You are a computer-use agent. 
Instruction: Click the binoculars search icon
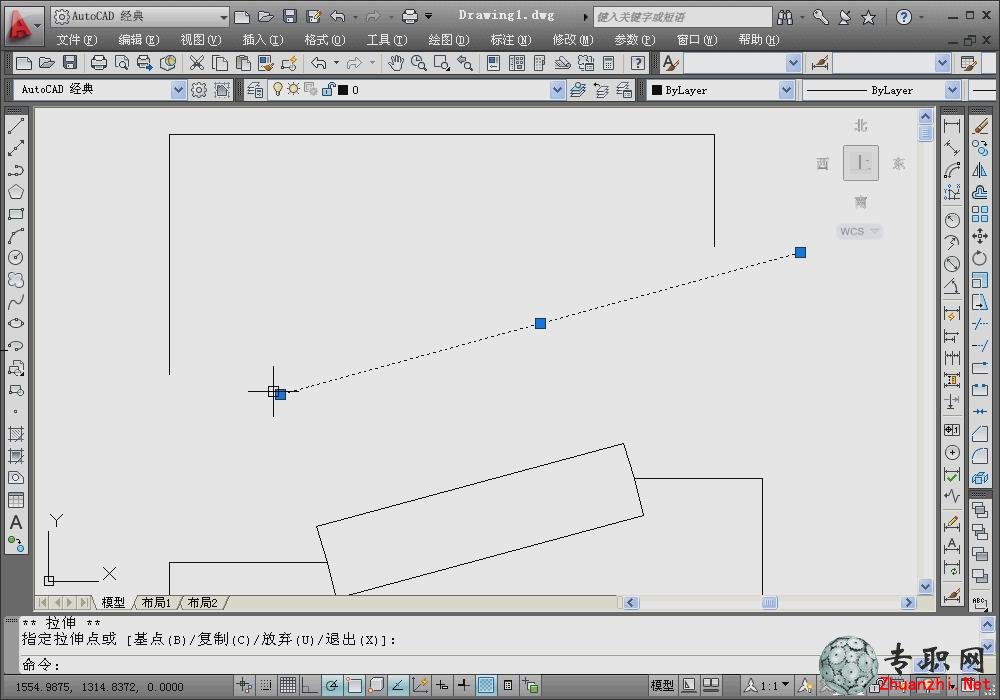click(x=785, y=17)
